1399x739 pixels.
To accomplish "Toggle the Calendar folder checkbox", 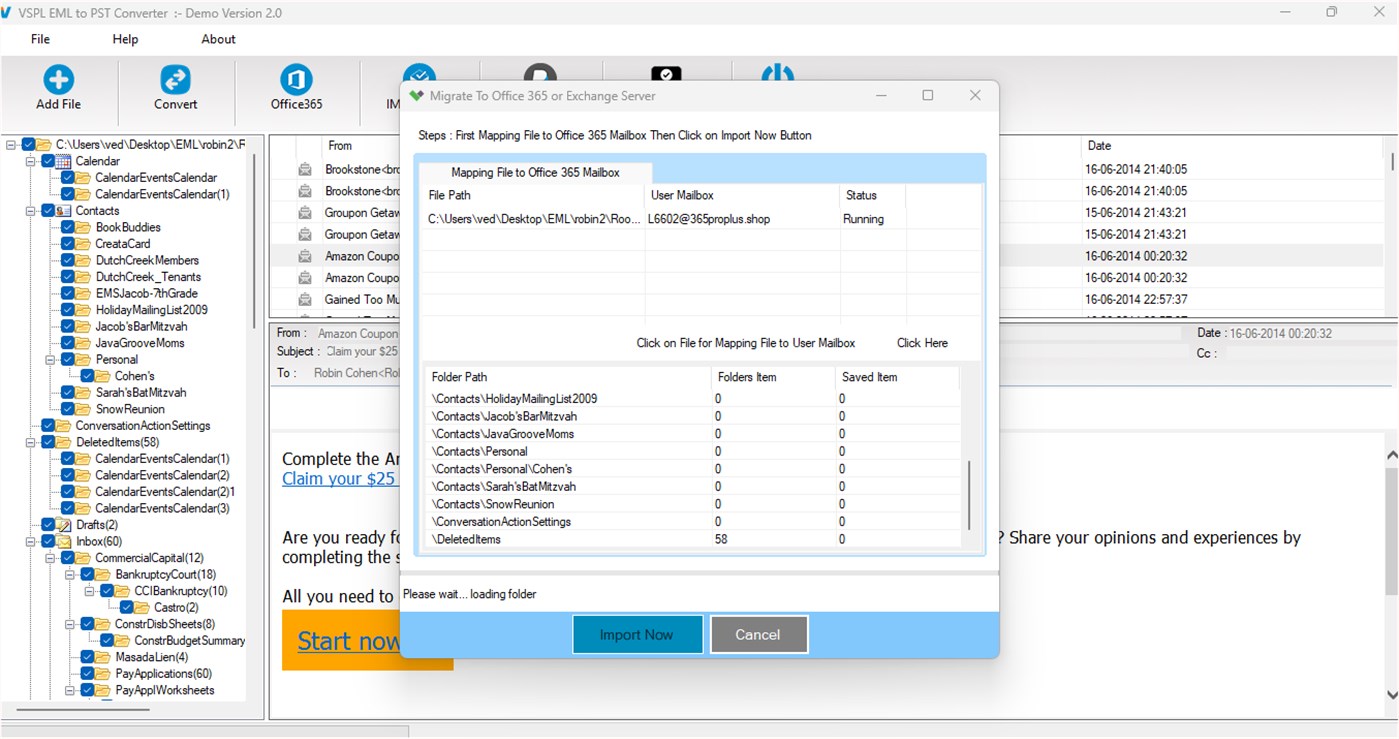I will click(x=46, y=161).
